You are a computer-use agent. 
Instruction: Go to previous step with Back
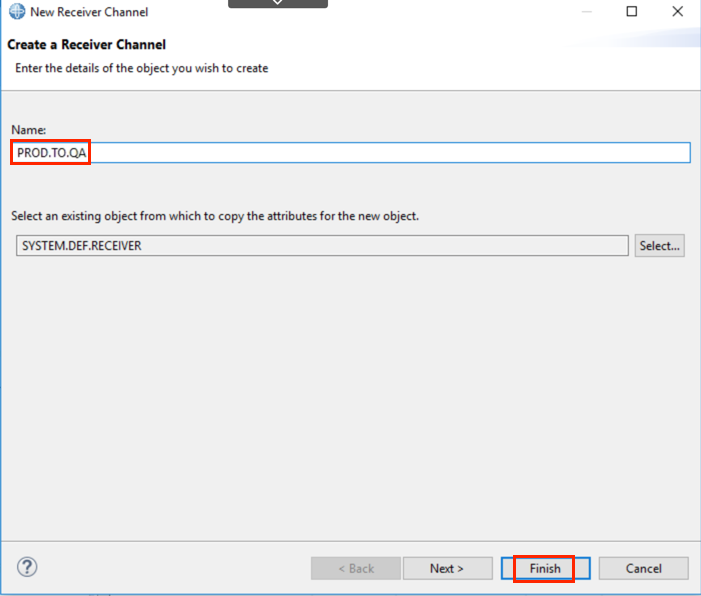(356, 568)
